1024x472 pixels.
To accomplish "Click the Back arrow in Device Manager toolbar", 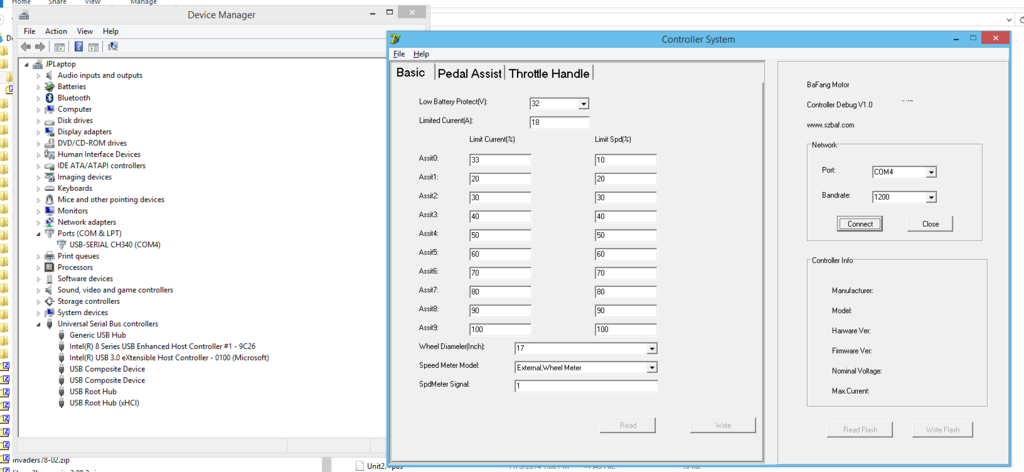I will pos(25,46).
